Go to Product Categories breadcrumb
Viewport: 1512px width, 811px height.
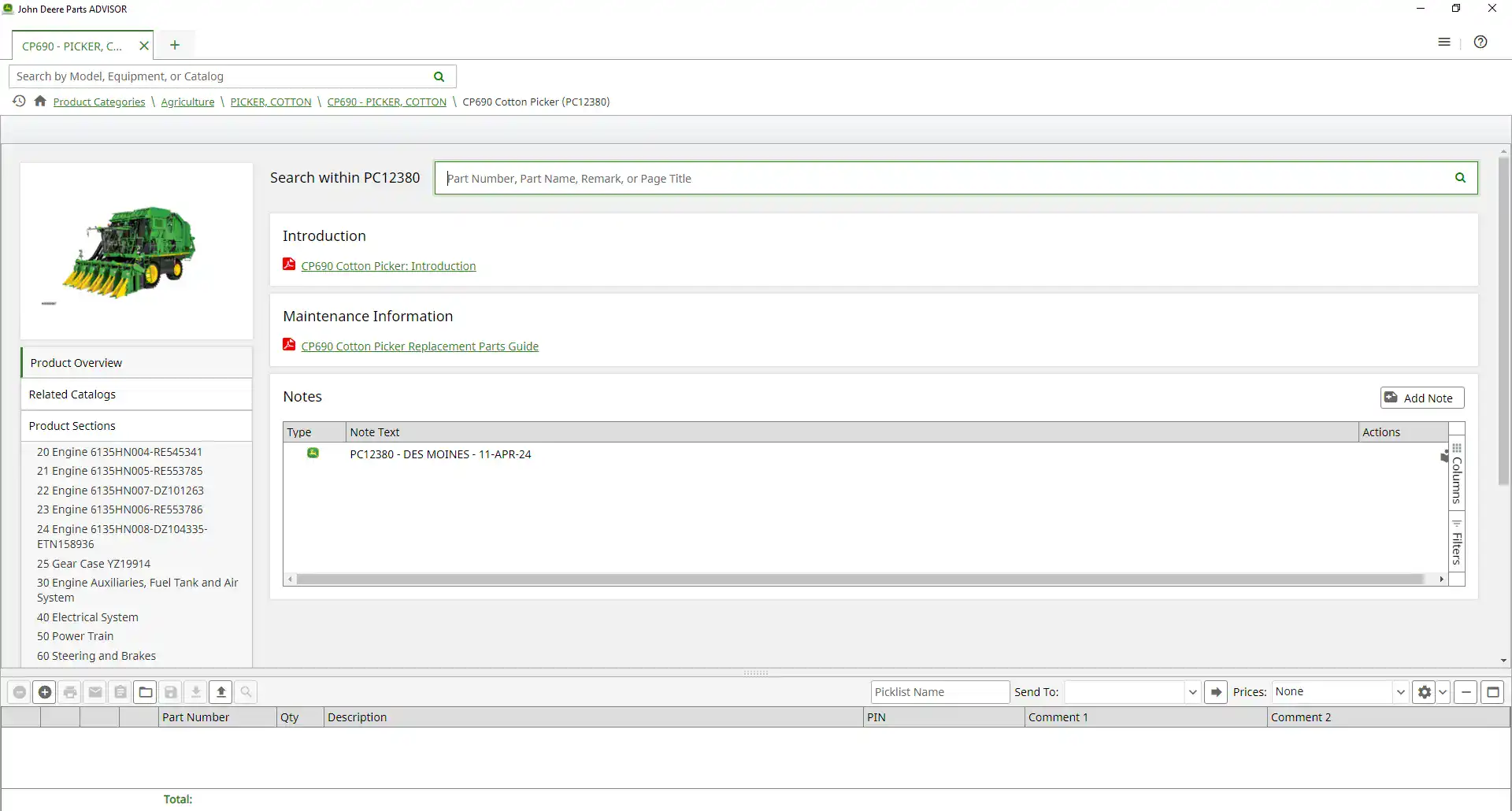[99, 102]
